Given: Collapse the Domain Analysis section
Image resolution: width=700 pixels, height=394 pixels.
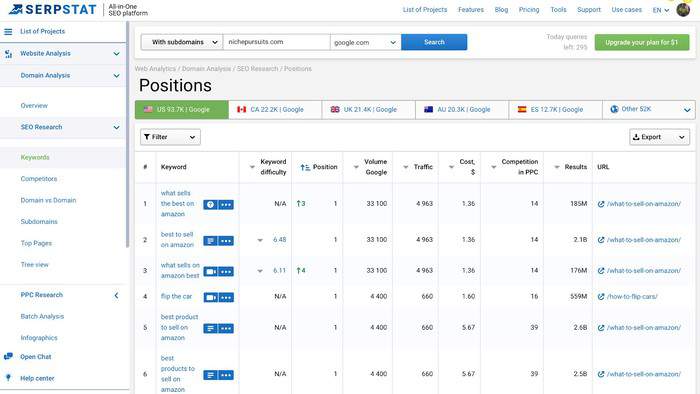Looking at the screenshot, I should 117,76.
